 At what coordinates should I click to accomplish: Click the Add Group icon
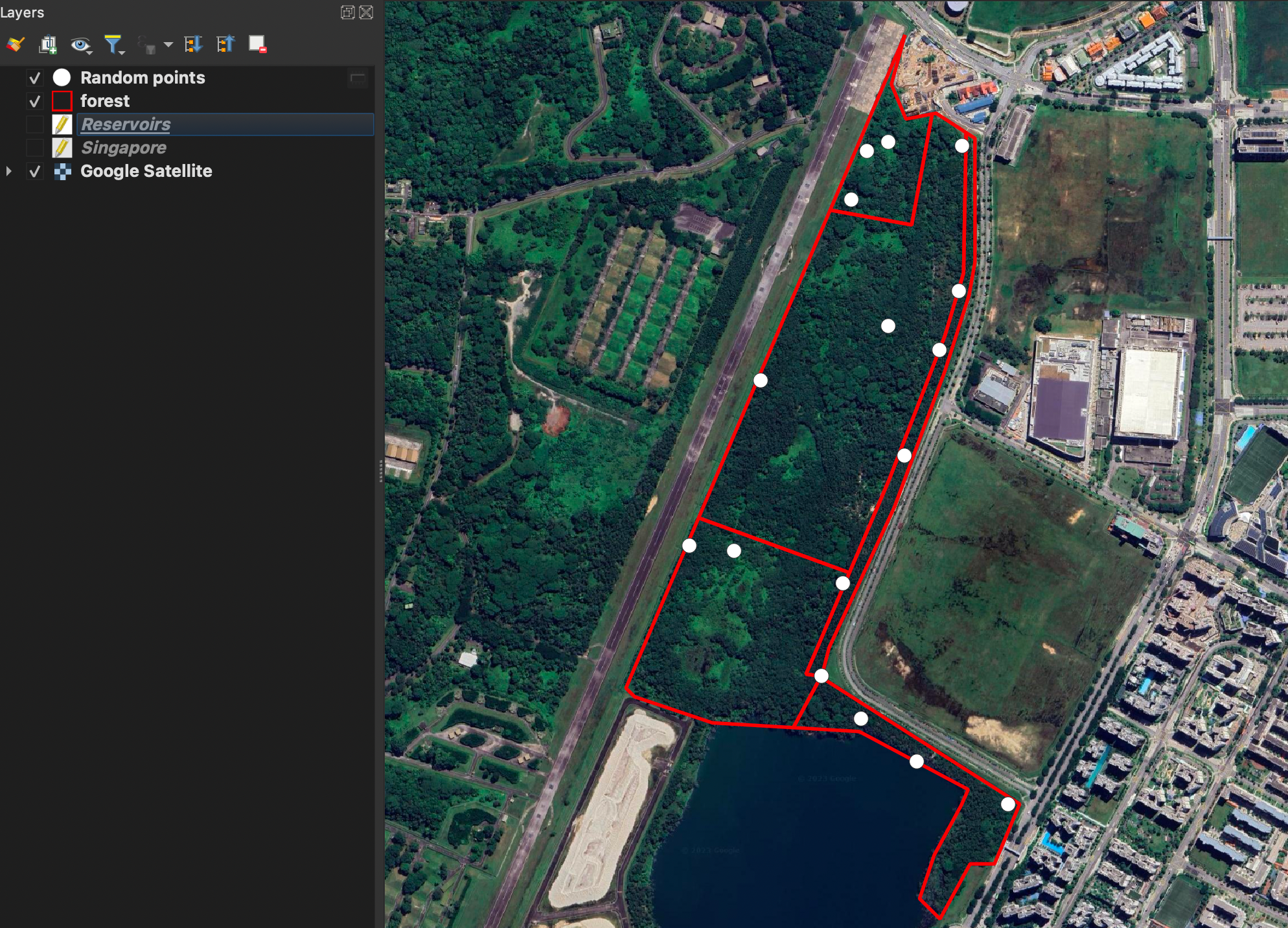[x=49, y=44]
